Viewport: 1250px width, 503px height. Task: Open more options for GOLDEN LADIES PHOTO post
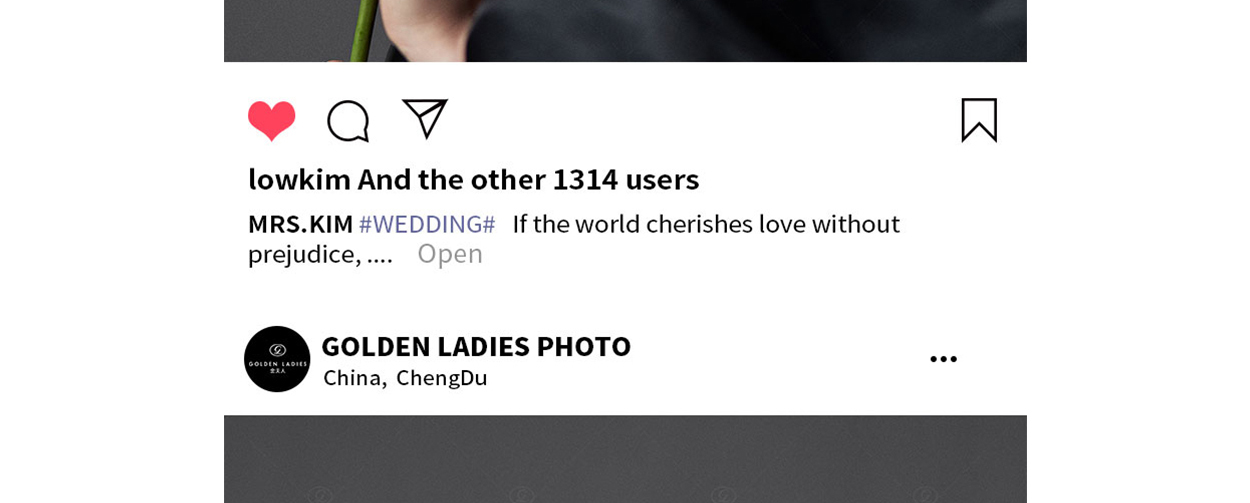click(943, 359)
